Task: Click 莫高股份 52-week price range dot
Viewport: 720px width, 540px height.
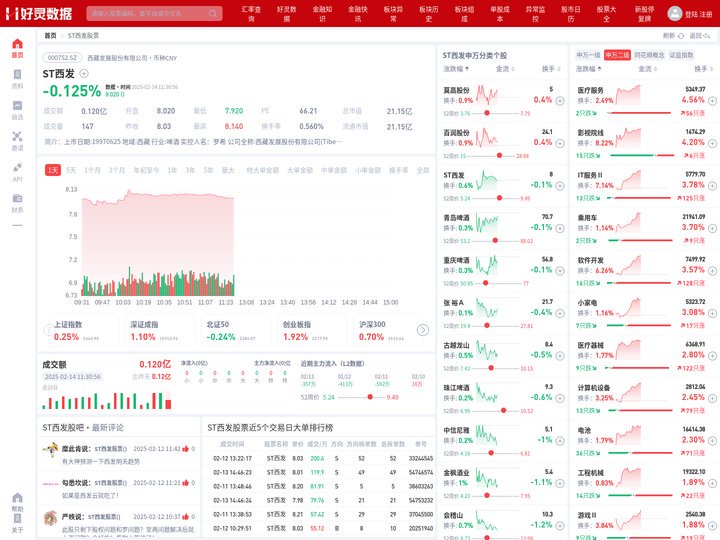Action: click(487, 113)
